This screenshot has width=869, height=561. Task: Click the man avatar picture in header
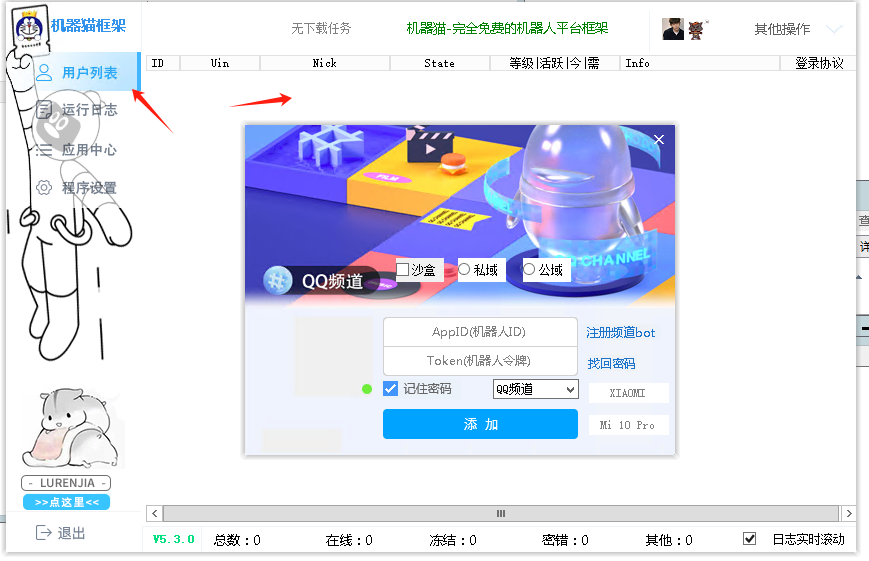tap(673, 29)
